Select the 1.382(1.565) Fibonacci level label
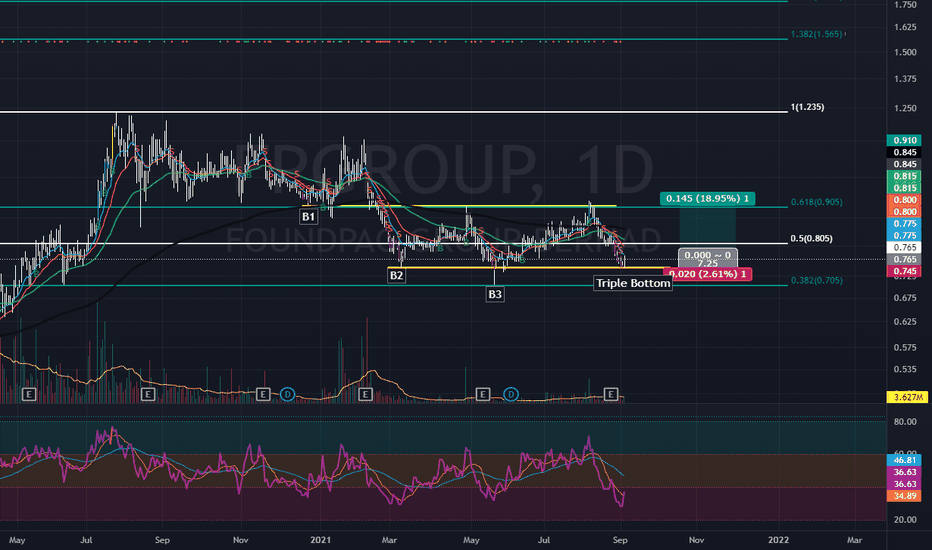The height and width of the screenshot is (550, 932). 817,34
